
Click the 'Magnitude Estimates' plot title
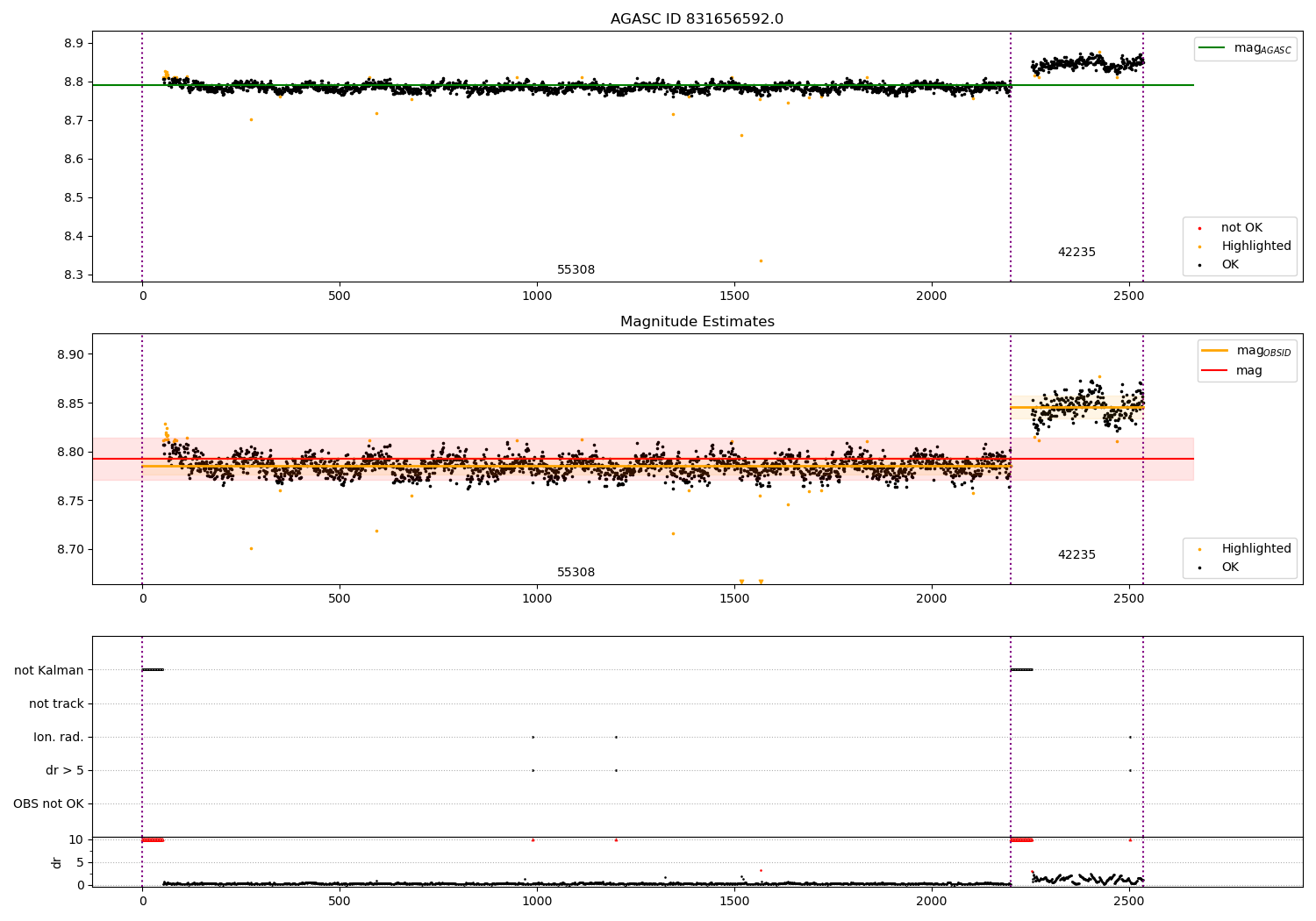pyautogui.click(x=697, y=322)
